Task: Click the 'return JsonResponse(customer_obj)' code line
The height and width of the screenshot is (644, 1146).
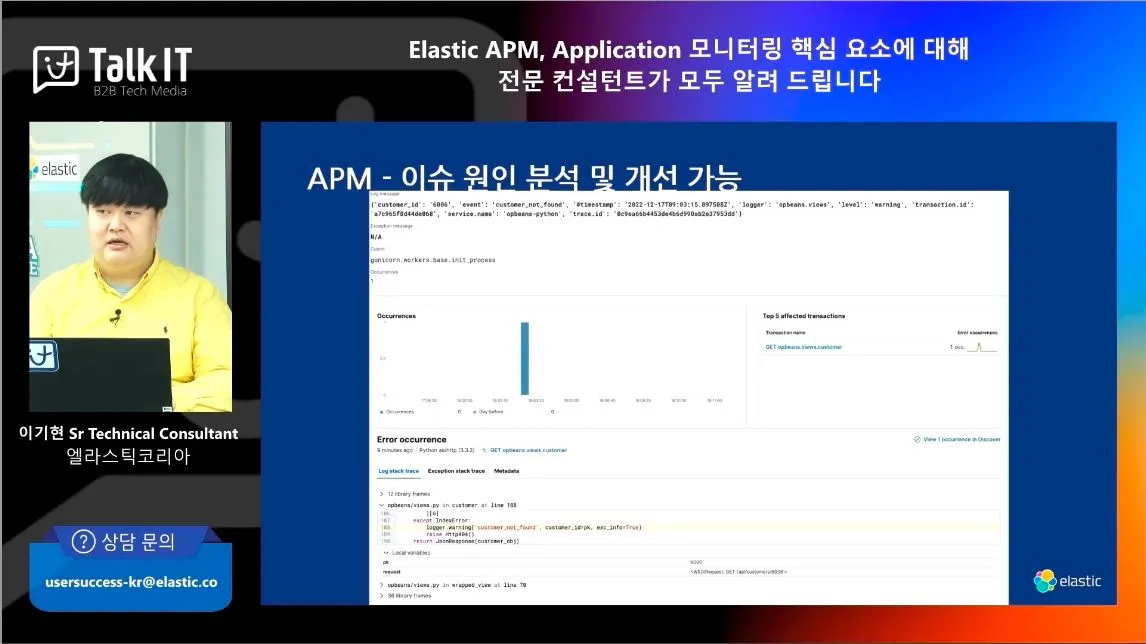Action: (x=466, y=542)
